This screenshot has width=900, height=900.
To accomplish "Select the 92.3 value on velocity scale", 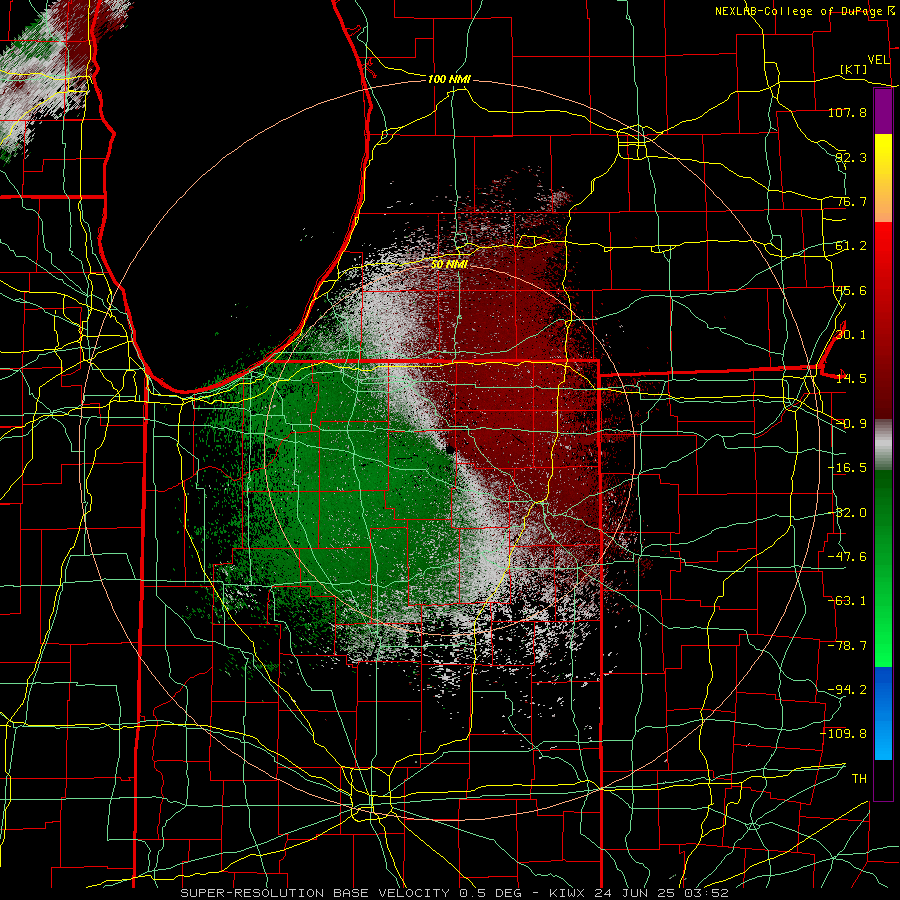I will tap(851, 157).
